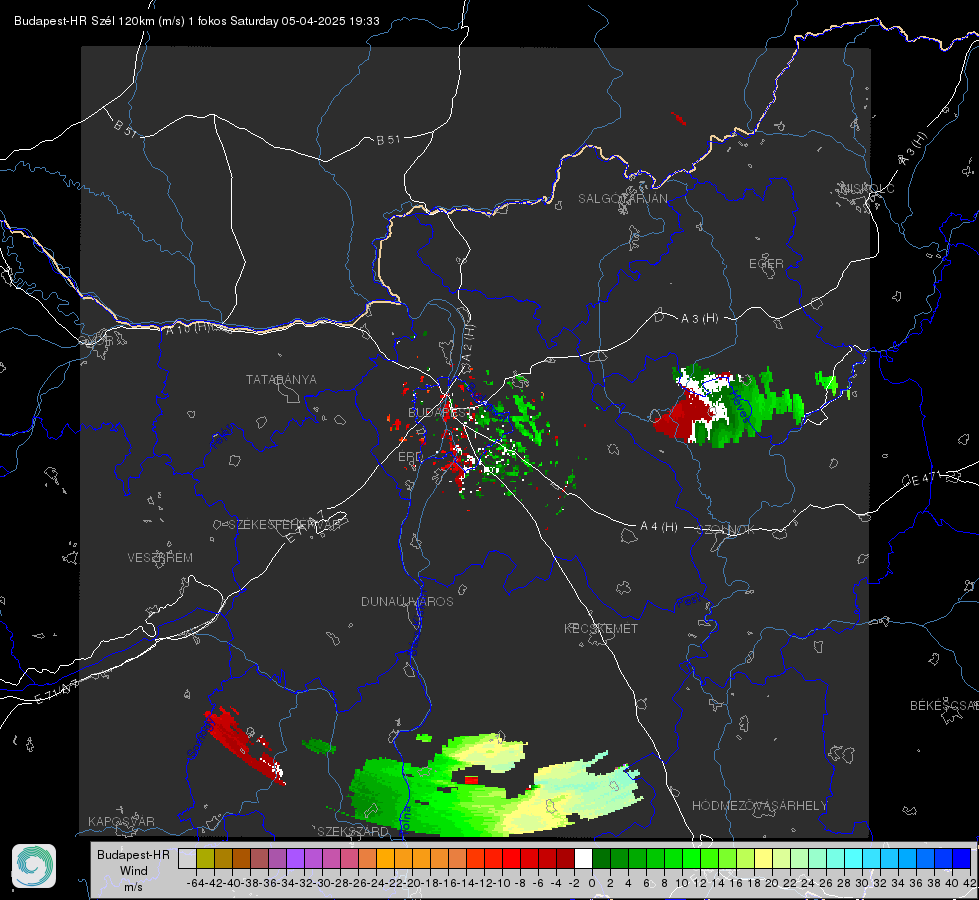Viewport: 979px width, 900px height.
Task: Click the 'Budapest-HR Wind m/s' legend label
Action: coord(134,870)
